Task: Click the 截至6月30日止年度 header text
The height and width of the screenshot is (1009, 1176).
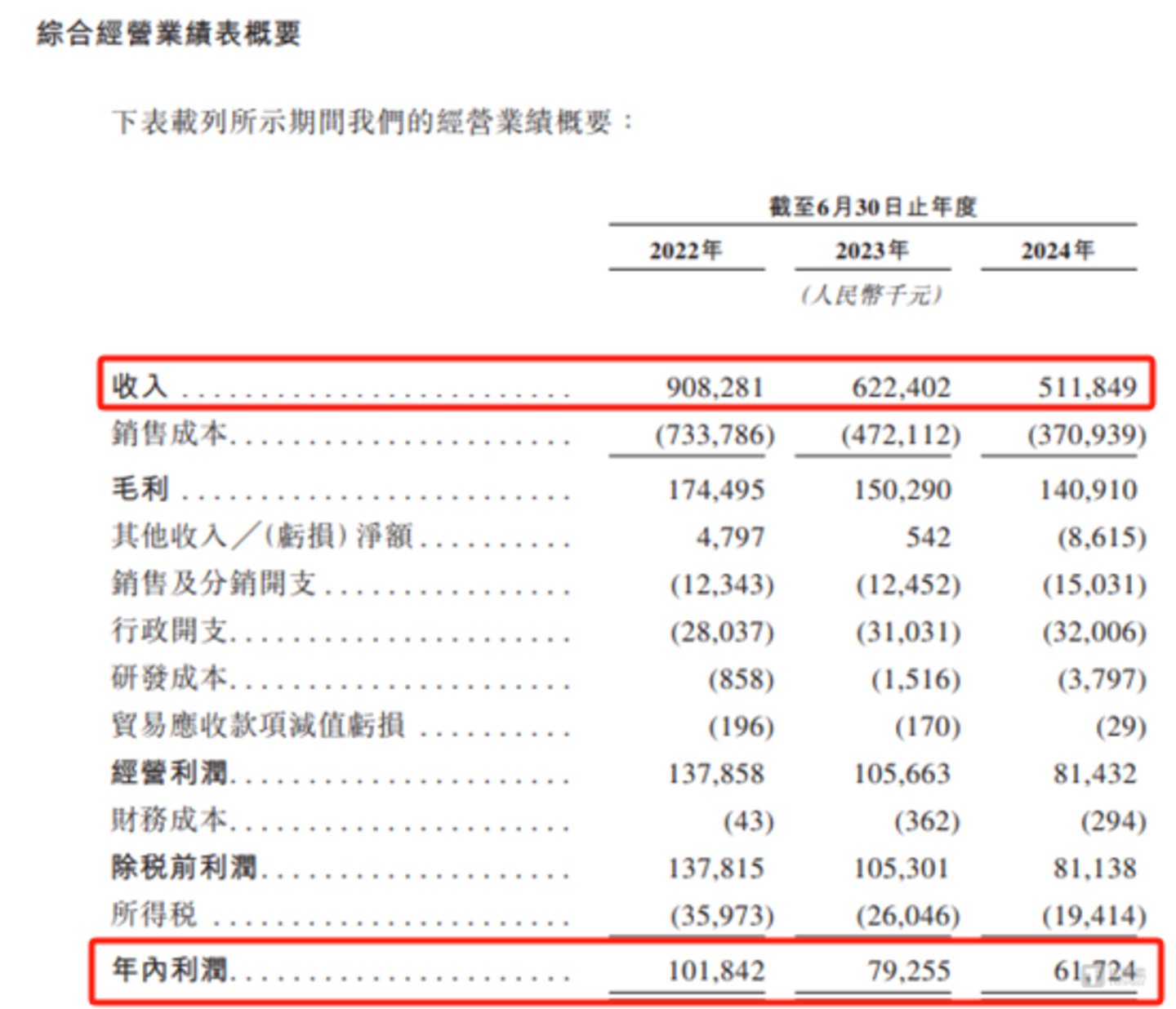Action: (x=872, y=207)
